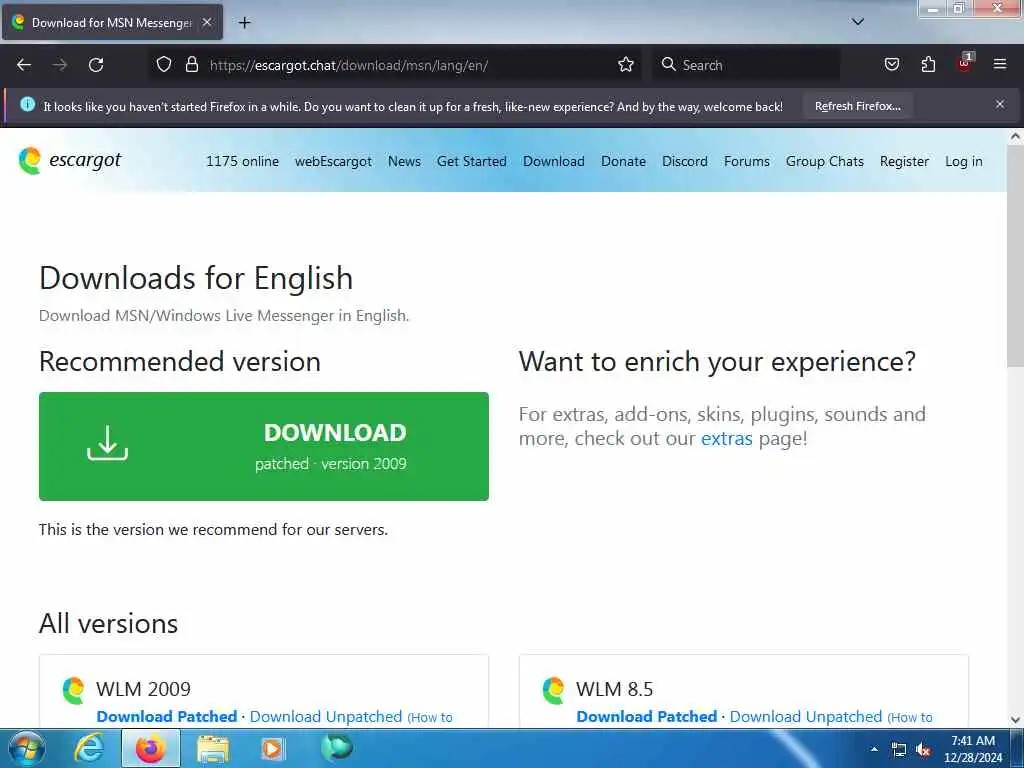Screen dimensions: 1024x768
Task: Click the taskbar clock 7:41 AM
Action: [973, 749]
